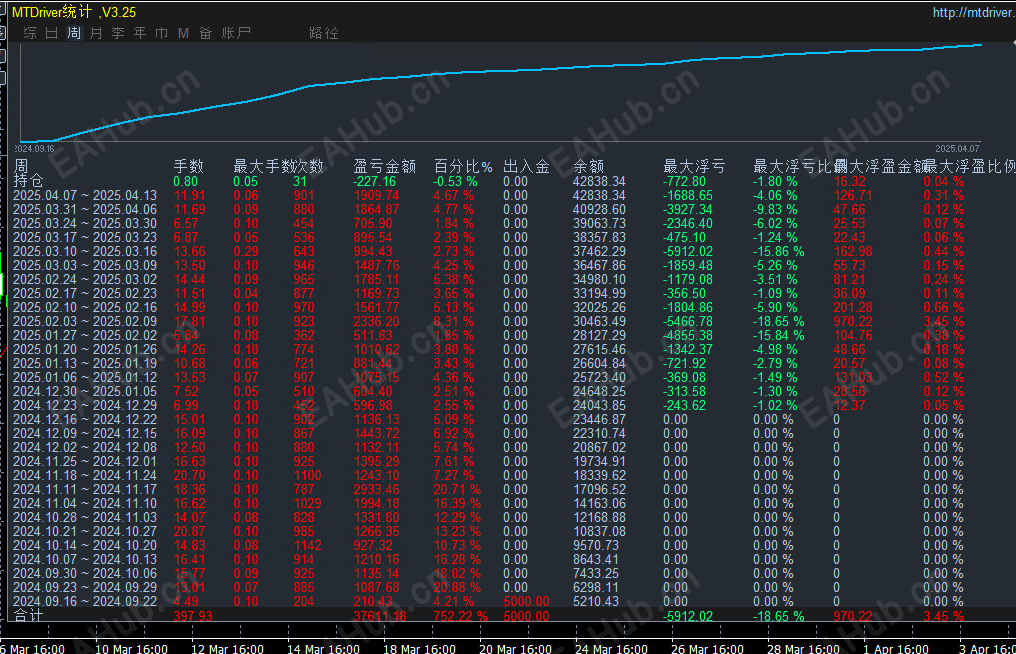Open the 币 currency tab
Screen dimensions: 1016x654
[x=162, y=33]
